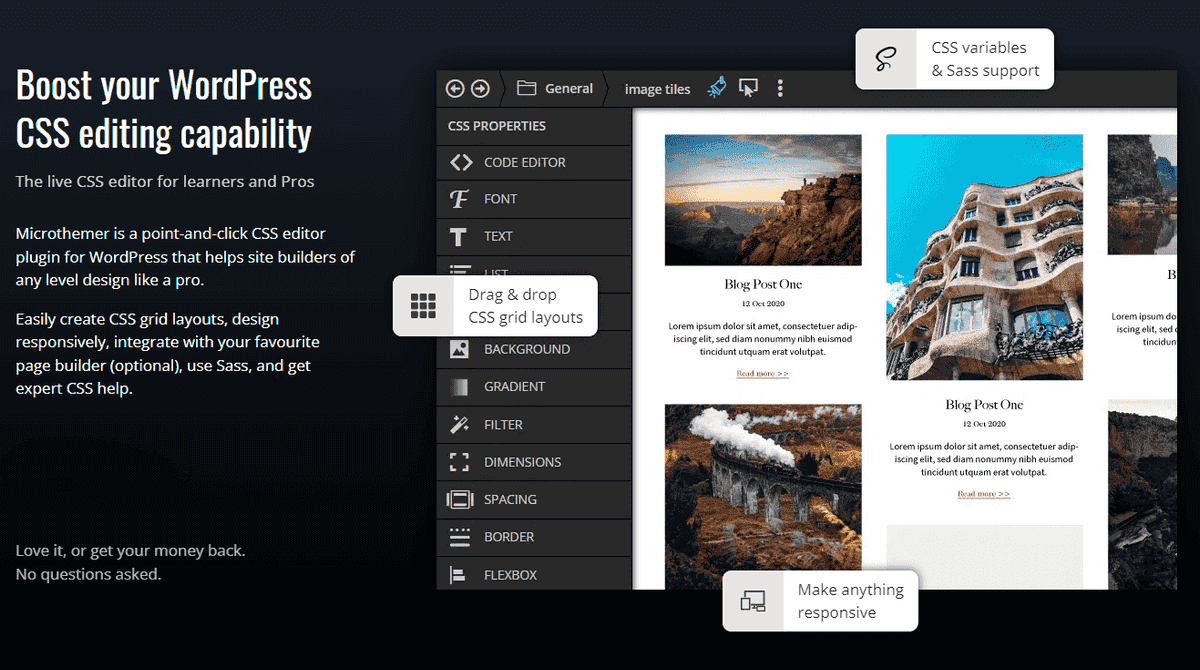
Task: Click the Text T icon
Action: click(459, 237)
